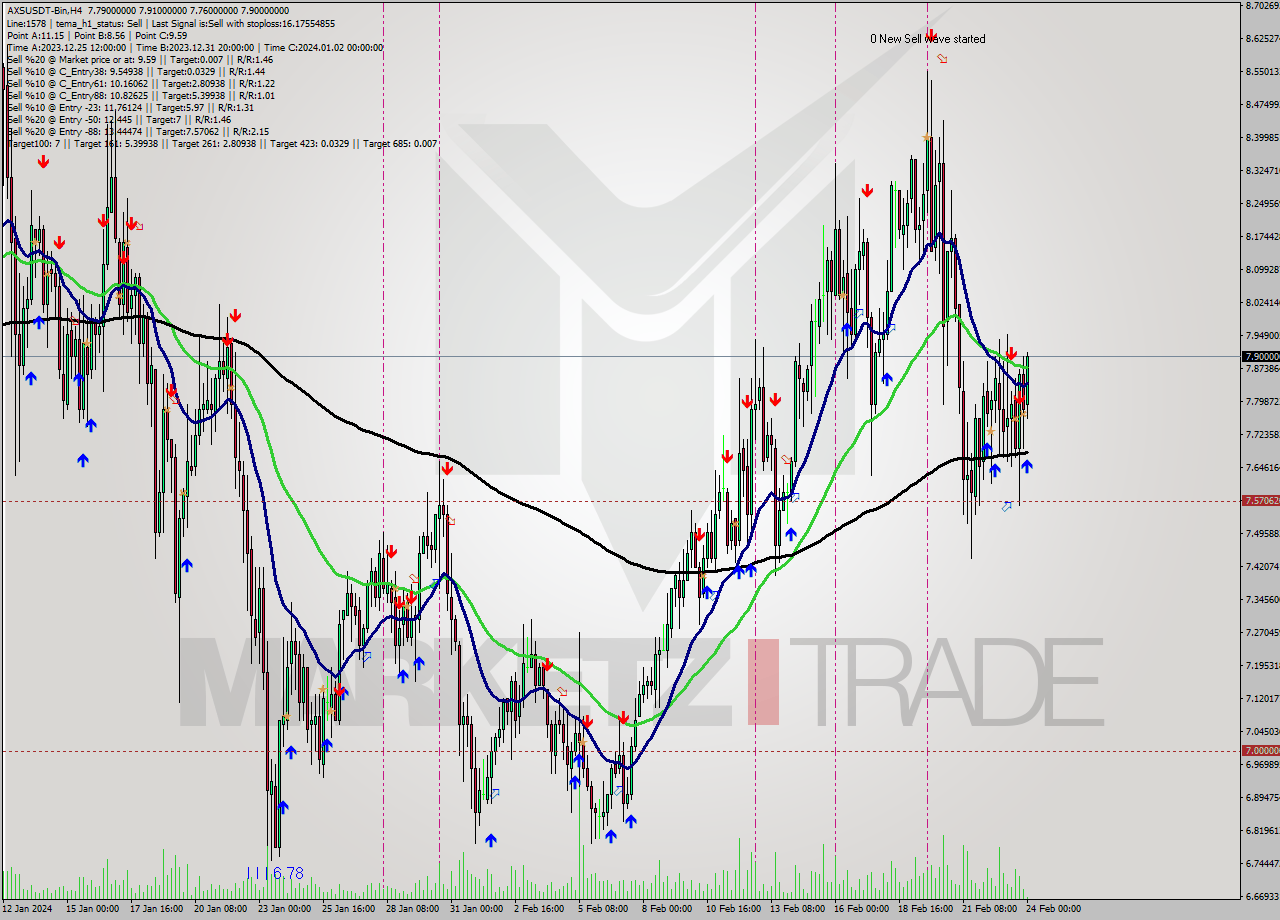Viewport: 1280px width, 920px height.
Task: Click the 8.2495 price axis label
Action: pos(1263,204)
